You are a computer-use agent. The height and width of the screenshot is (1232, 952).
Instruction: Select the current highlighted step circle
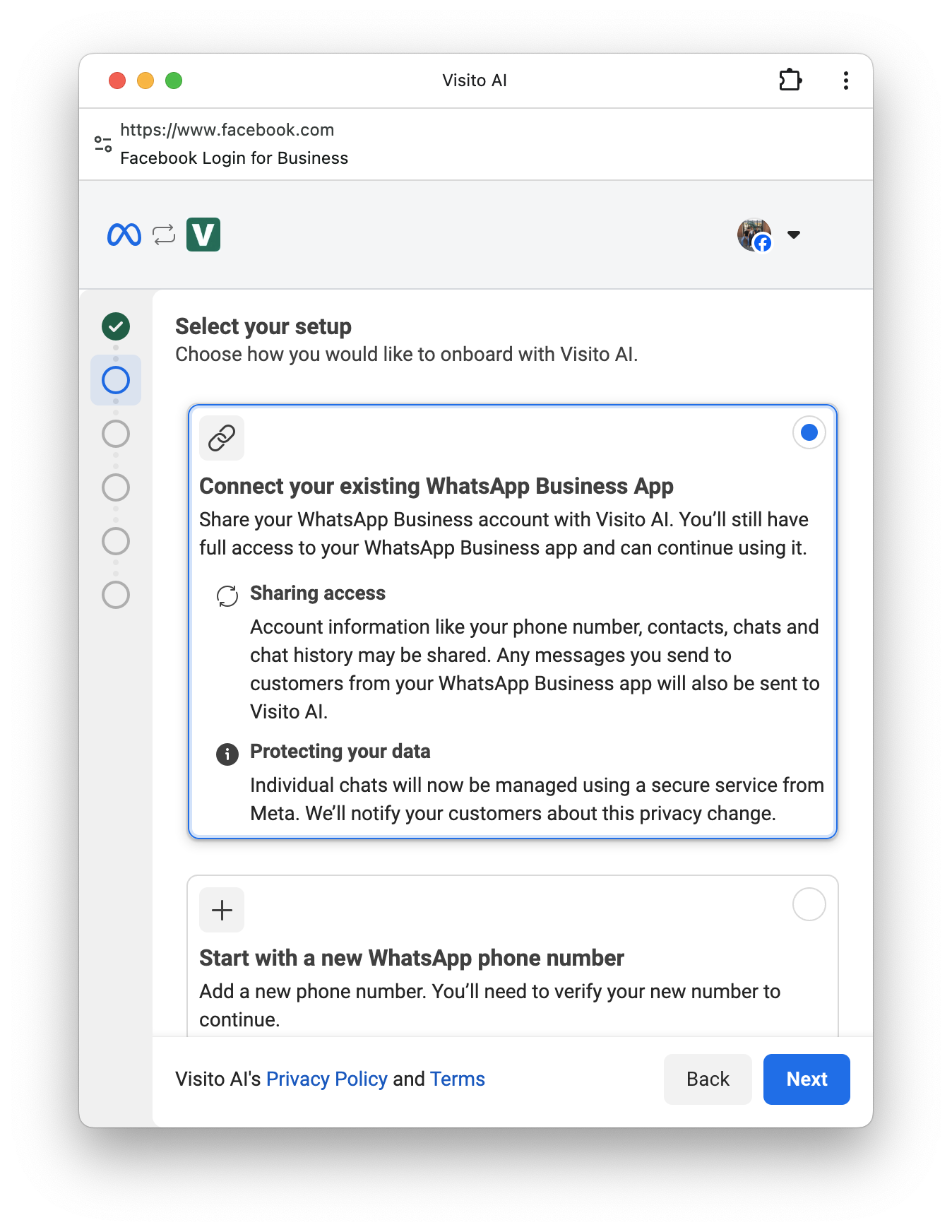(116, 380)
